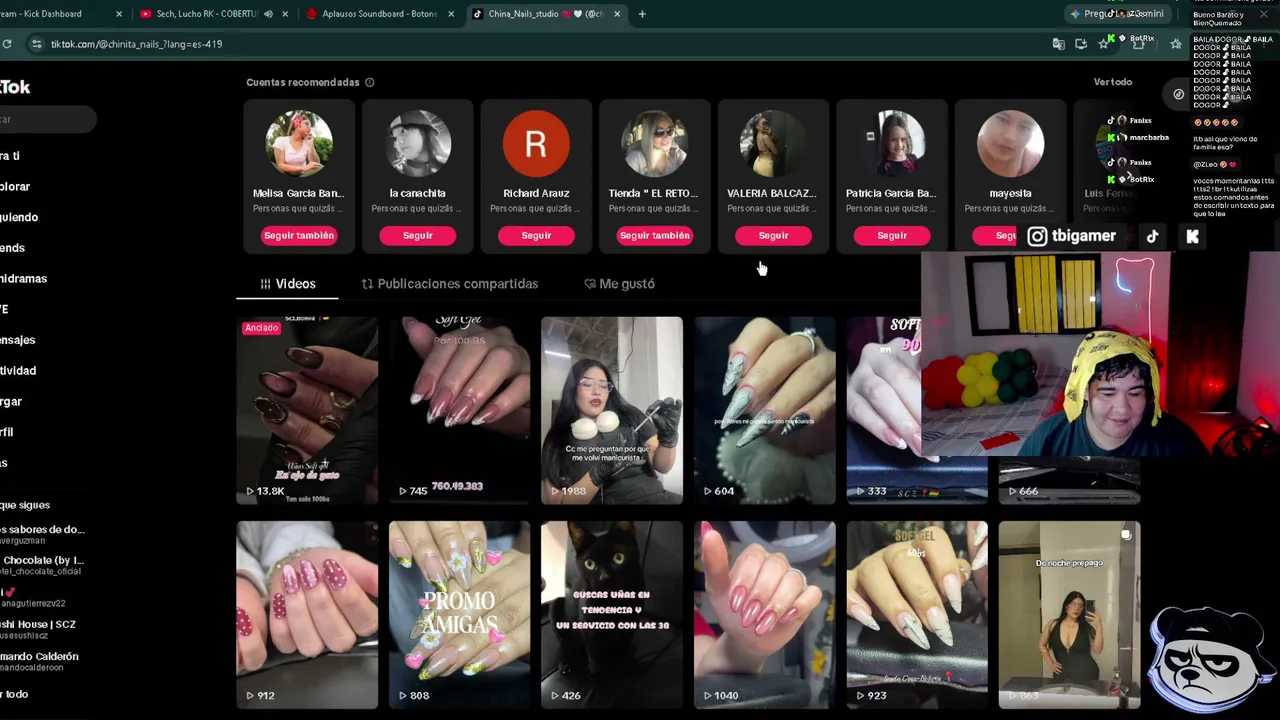The width and height of the screenshot is (1280, 720).
Task: Follow Richard Arauz
Action: coord(536,235)
